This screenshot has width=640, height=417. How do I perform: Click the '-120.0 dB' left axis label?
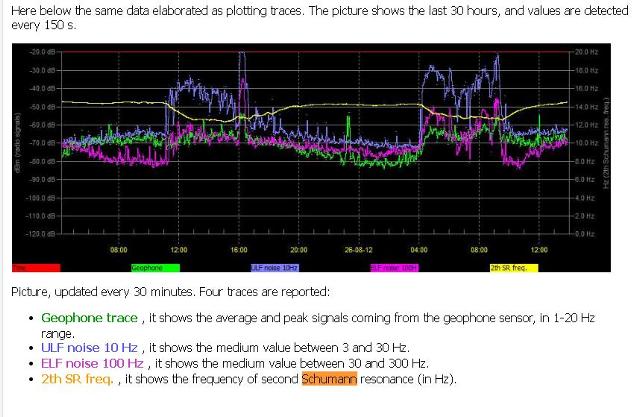[x=41, y=234]
